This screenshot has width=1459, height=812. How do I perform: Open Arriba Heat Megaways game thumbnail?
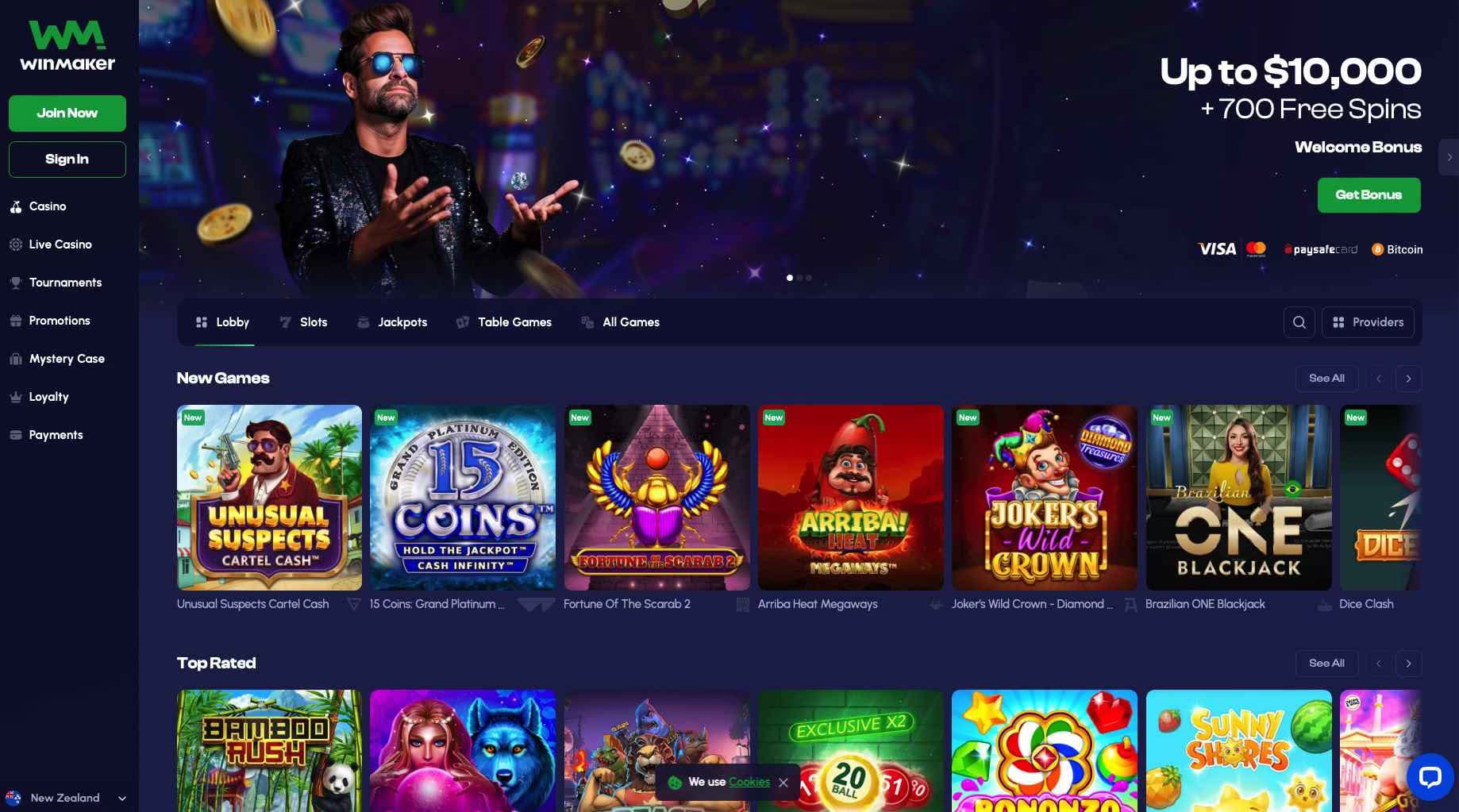[850, 498]
